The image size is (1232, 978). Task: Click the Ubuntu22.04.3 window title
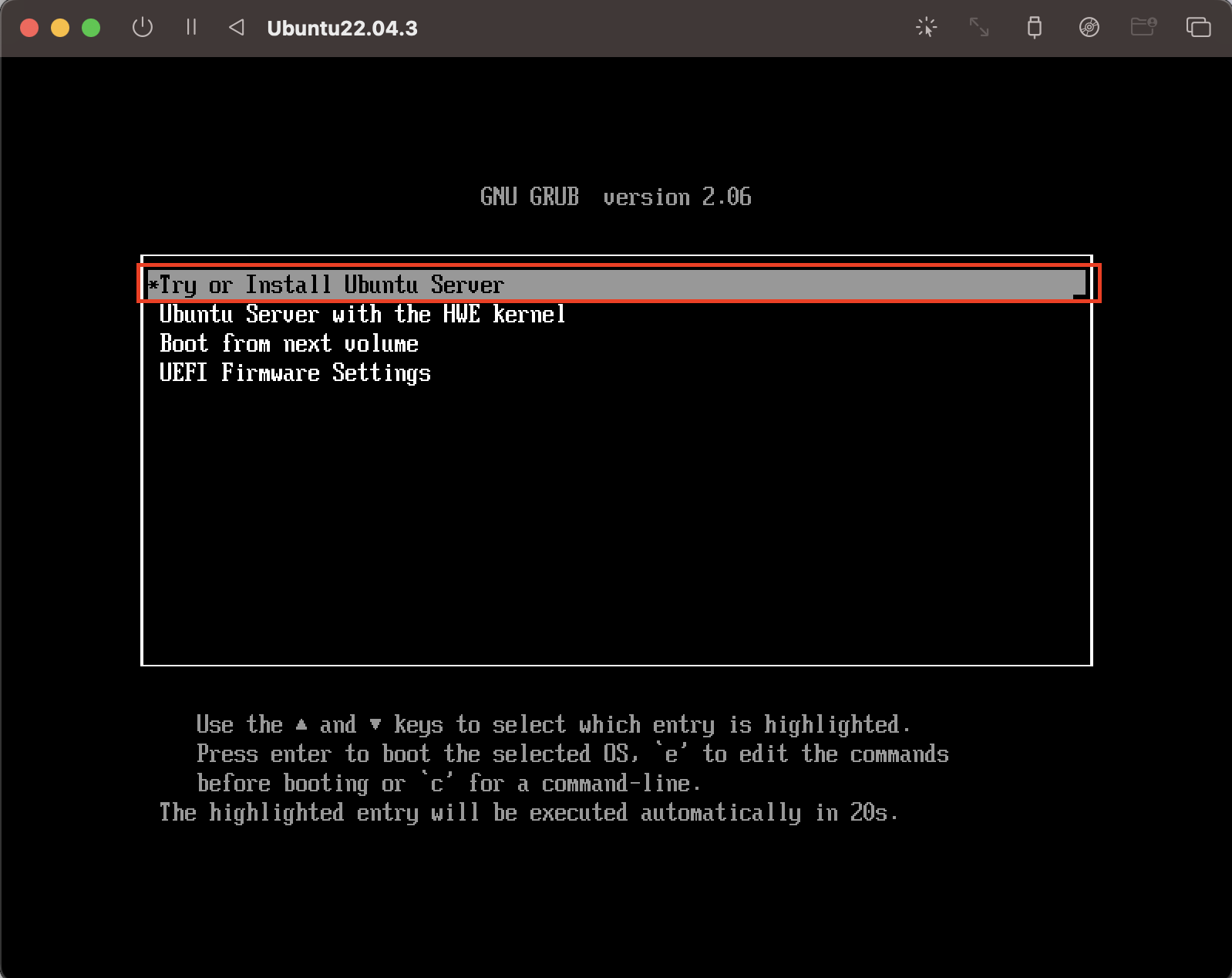tap(342, 29)
